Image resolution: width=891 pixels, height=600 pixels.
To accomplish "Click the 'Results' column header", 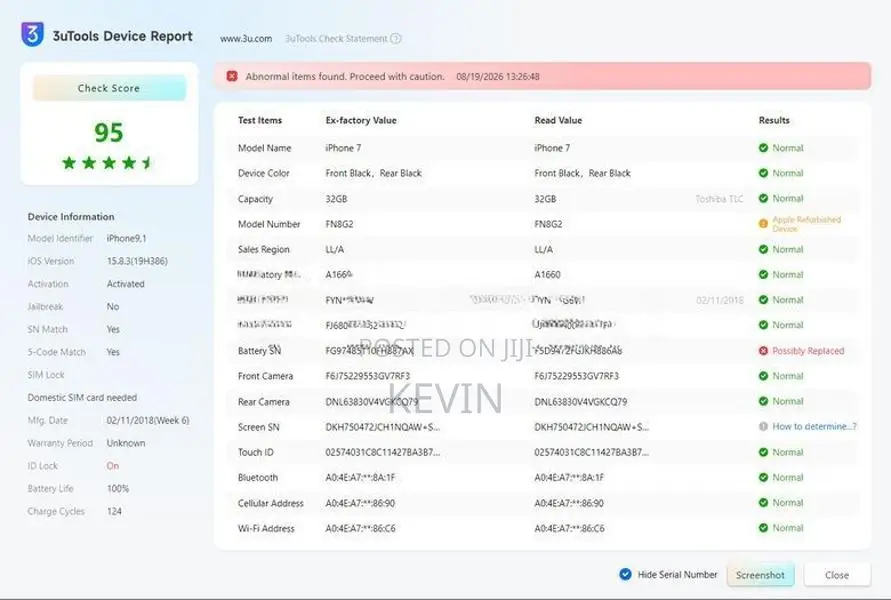I will click(774, 120).
